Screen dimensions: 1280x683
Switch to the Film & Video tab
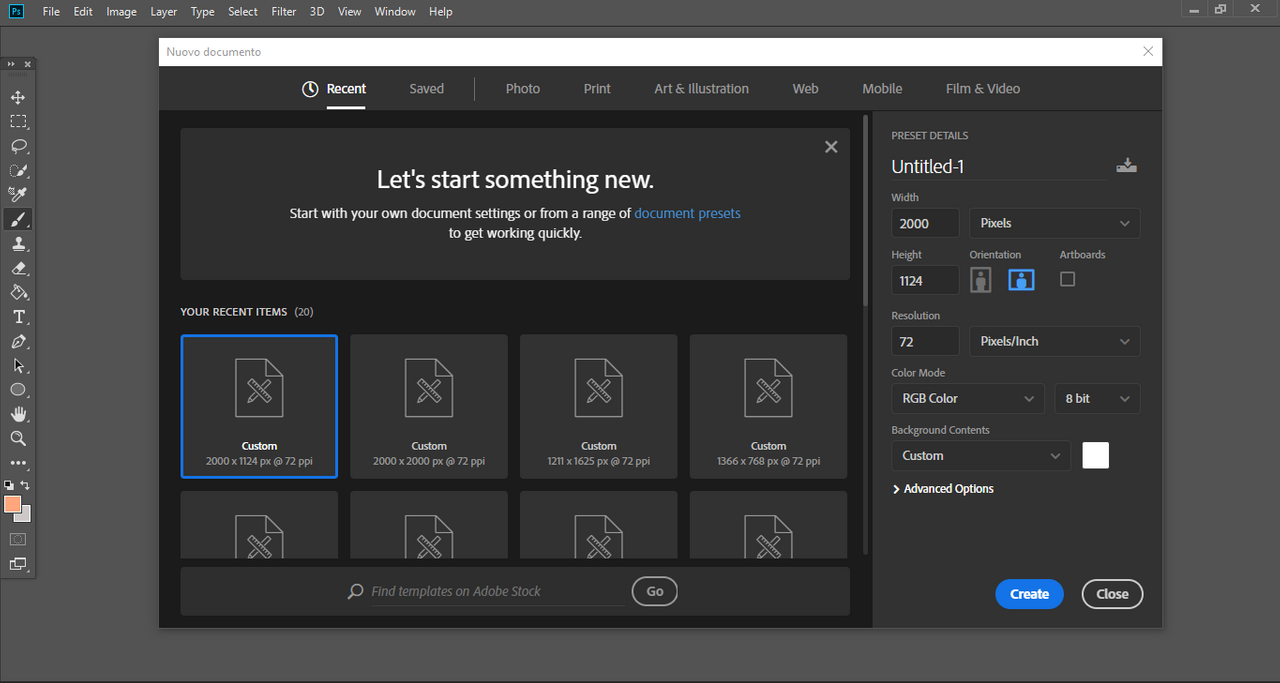(x=983, y=89)
